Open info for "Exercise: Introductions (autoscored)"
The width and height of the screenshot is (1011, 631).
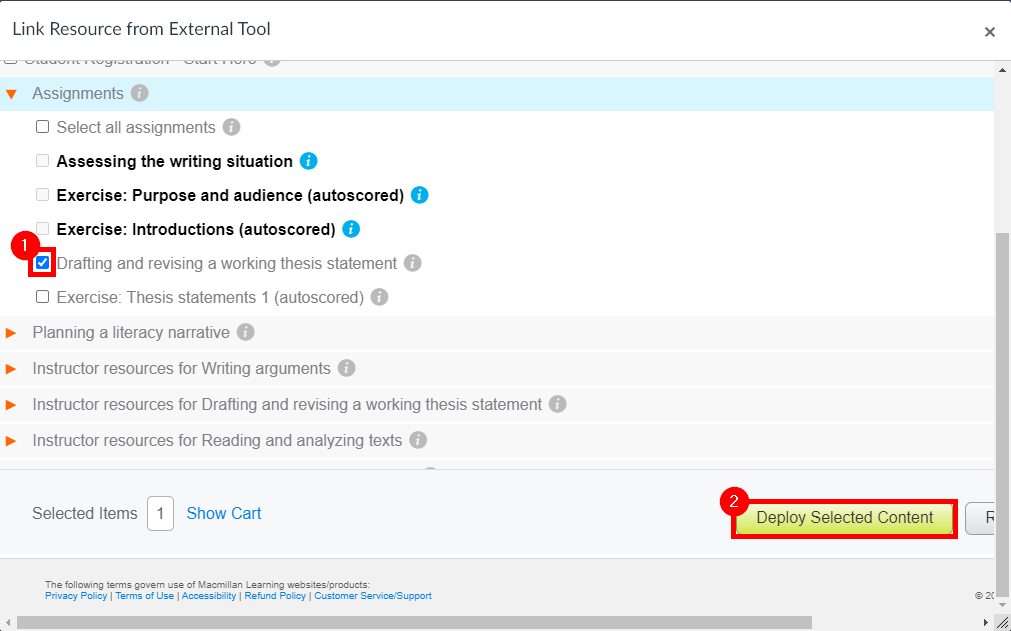(350, 228)
